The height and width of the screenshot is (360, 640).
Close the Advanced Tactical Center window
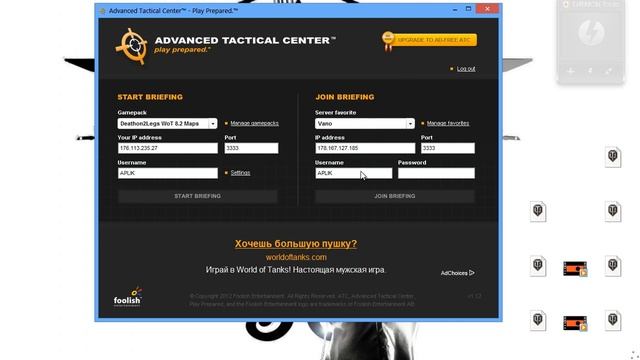pos(487,9)
